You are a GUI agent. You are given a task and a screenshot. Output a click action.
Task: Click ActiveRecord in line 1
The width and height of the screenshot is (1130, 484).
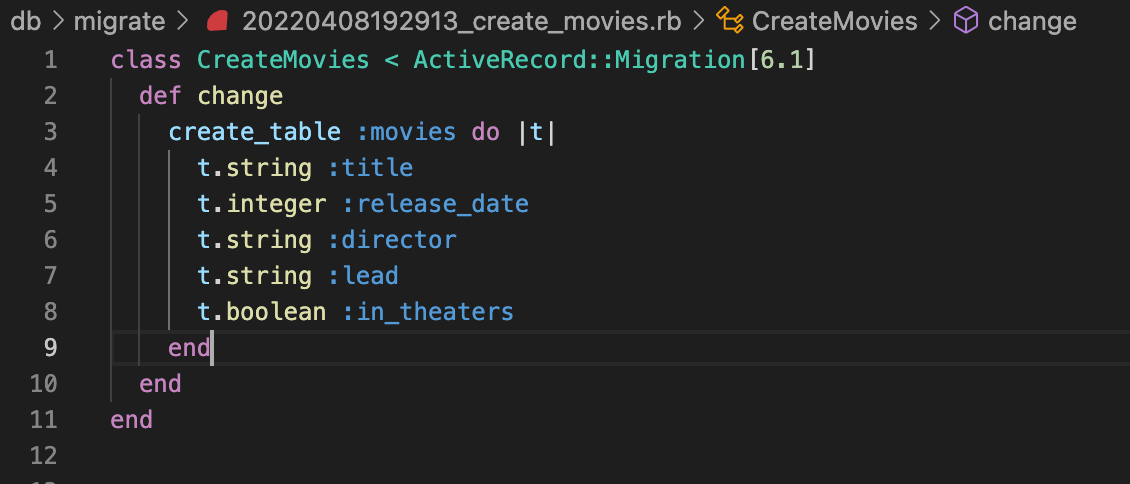pyautogui.click(x=499, y=60)
